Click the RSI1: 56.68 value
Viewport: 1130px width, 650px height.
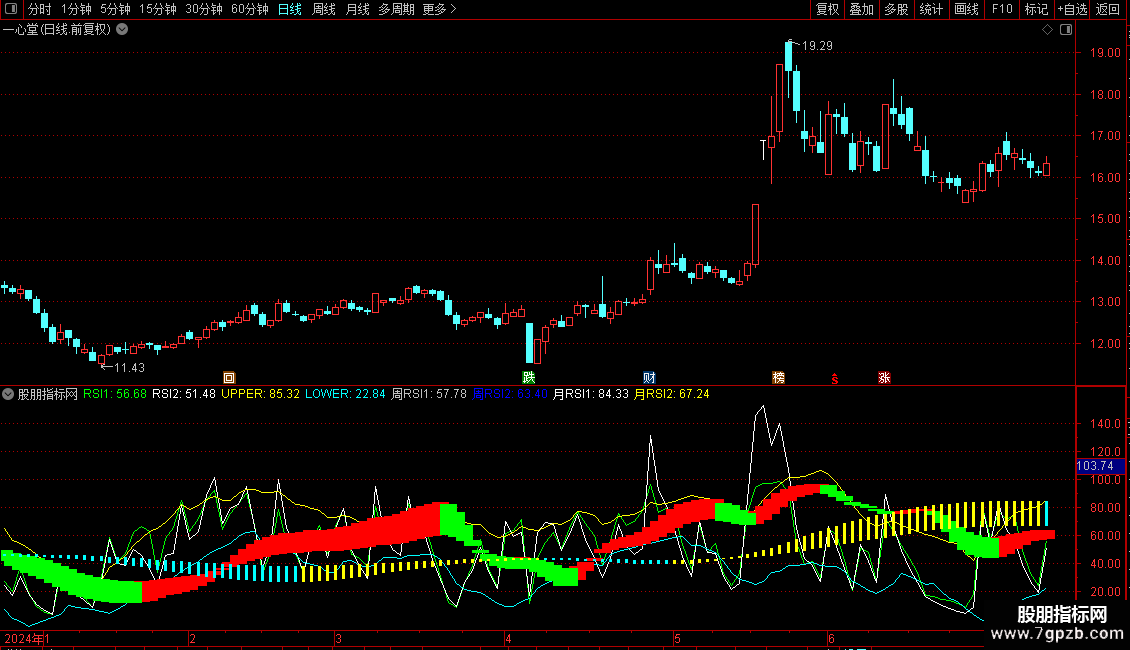[x=115, y=394]
